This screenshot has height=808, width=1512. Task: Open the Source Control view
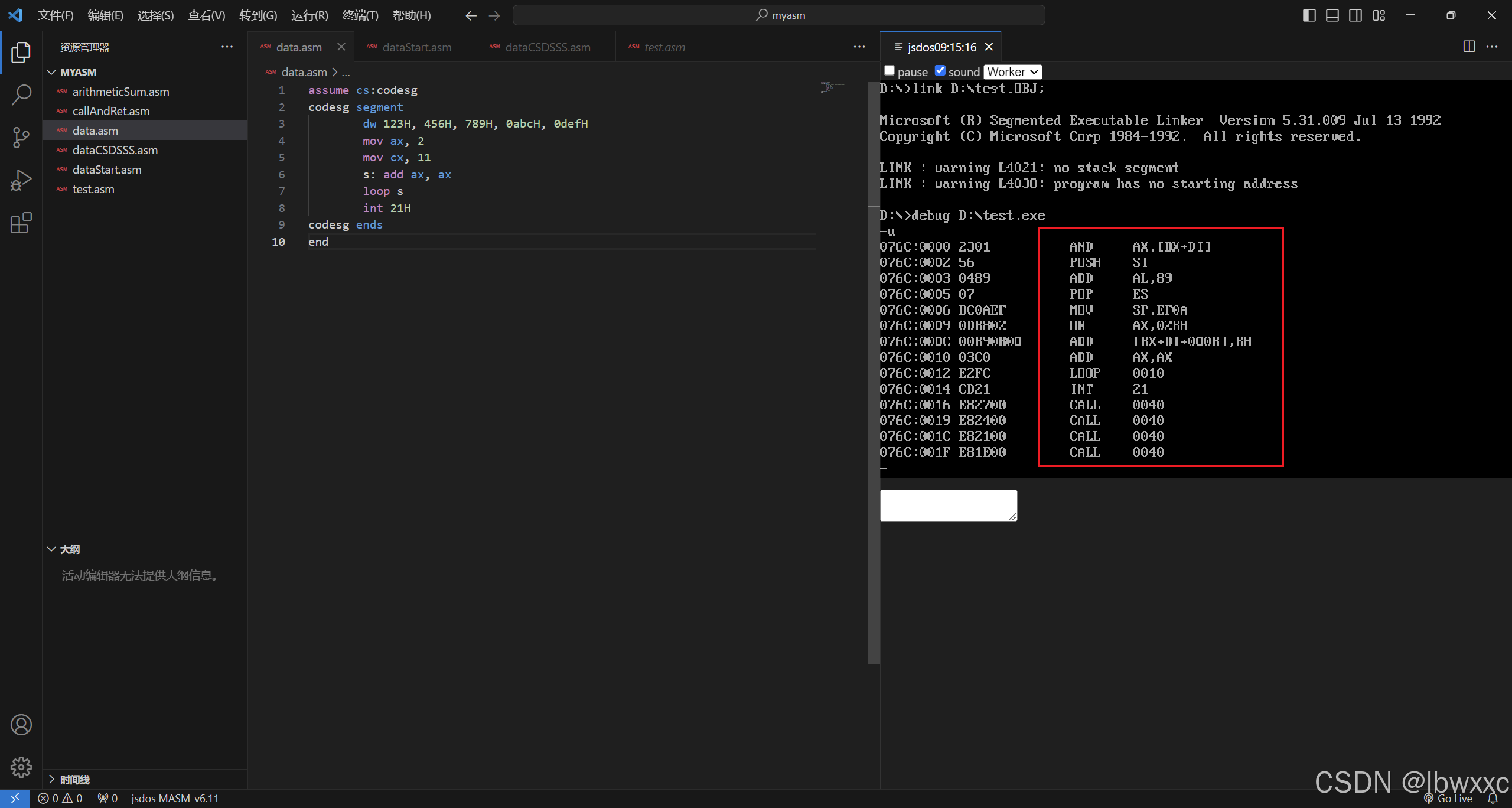coord(21,137)
